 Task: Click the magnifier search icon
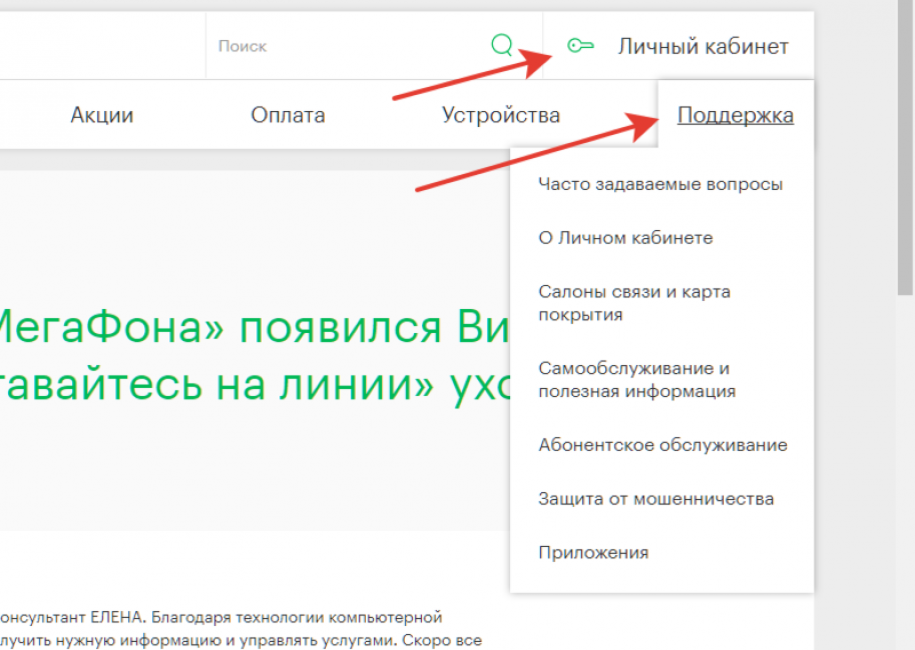tap(502, 45)
